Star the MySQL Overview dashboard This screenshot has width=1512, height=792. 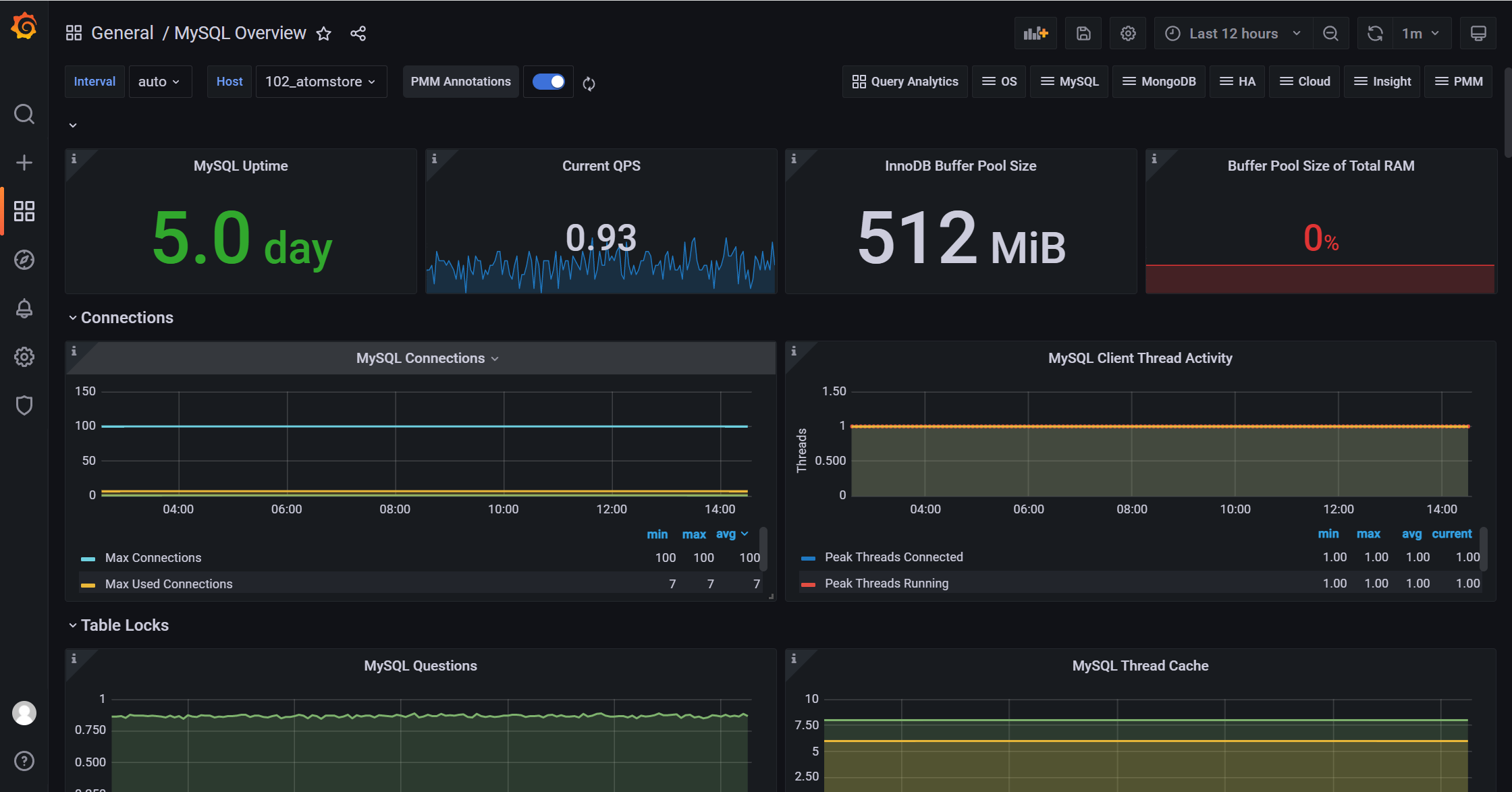[324, 34]
